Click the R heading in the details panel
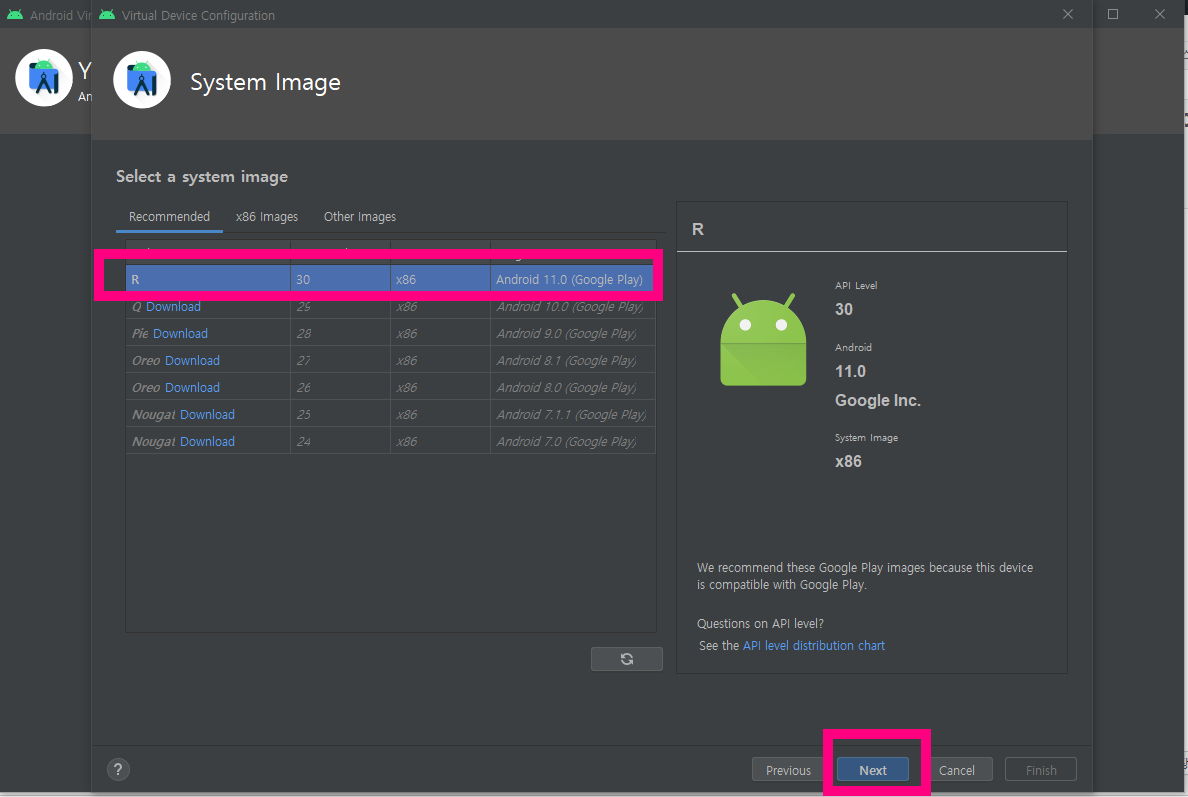This screenshot has width=1188, height=797. (x=698, y=230)
